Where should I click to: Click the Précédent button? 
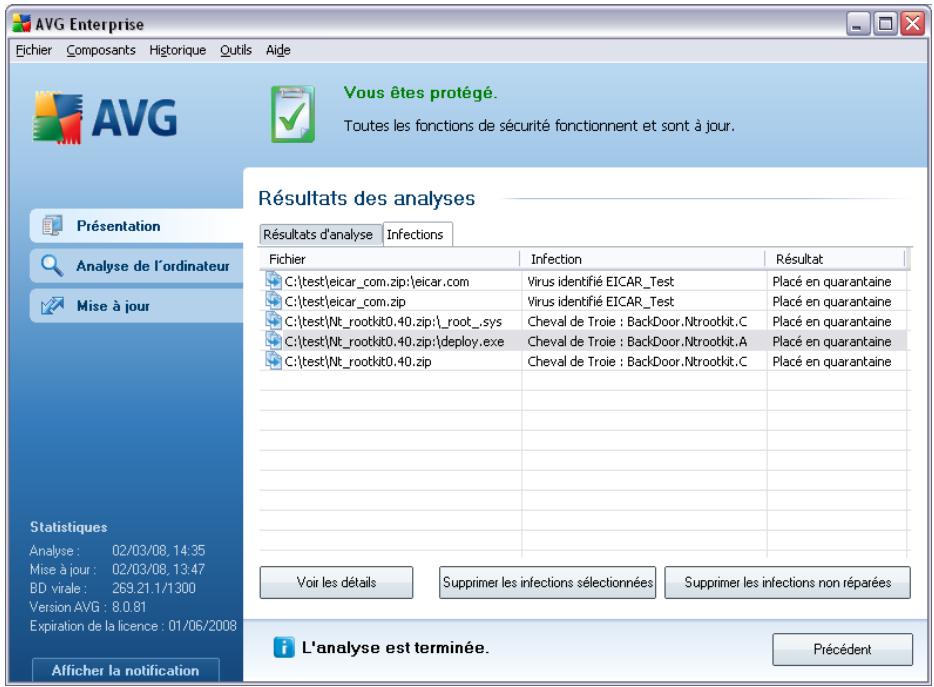[x=842, y=649]
